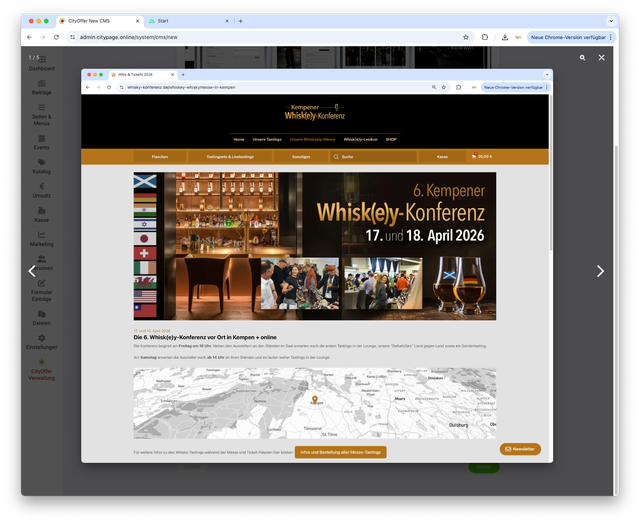Close the image lightbox overlay

coord(601,58)
